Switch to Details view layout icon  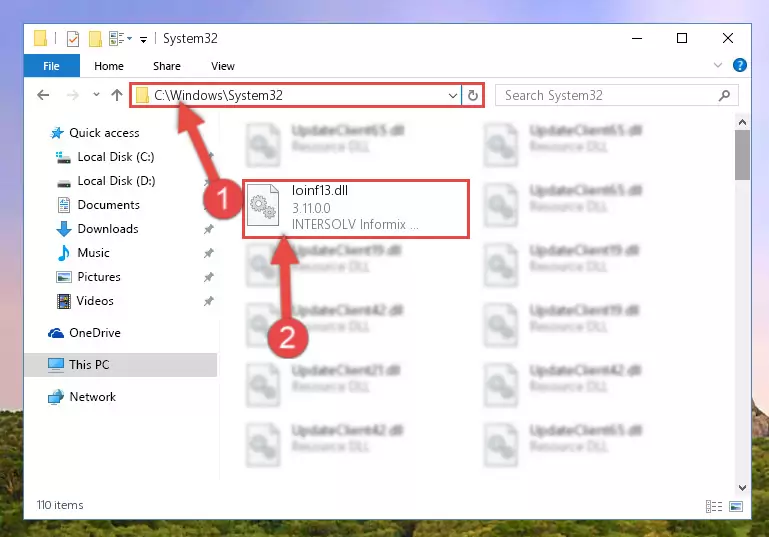tap(714, 506)
